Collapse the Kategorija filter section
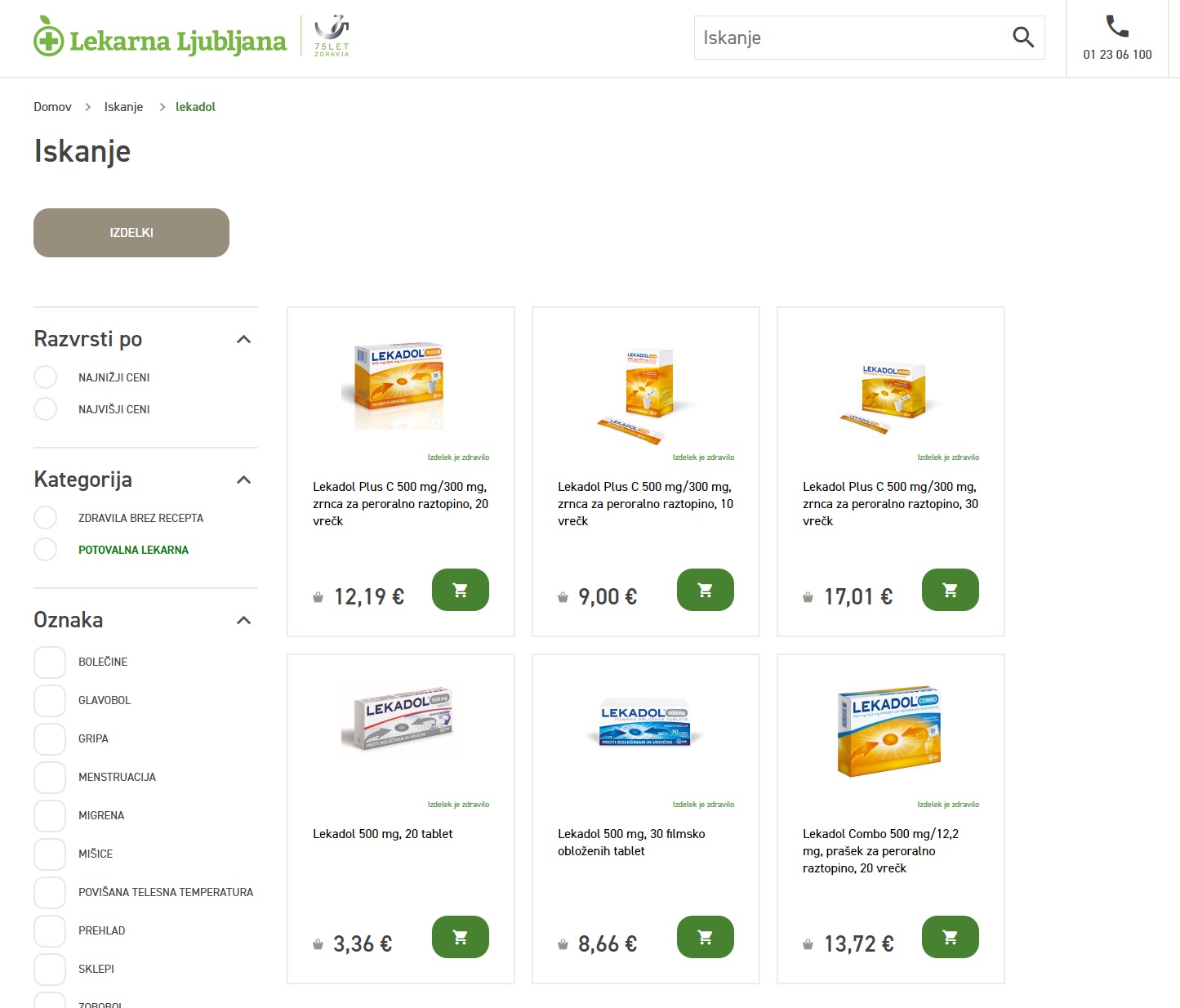Screen dimensions: 1180x1008 [243, 479]
